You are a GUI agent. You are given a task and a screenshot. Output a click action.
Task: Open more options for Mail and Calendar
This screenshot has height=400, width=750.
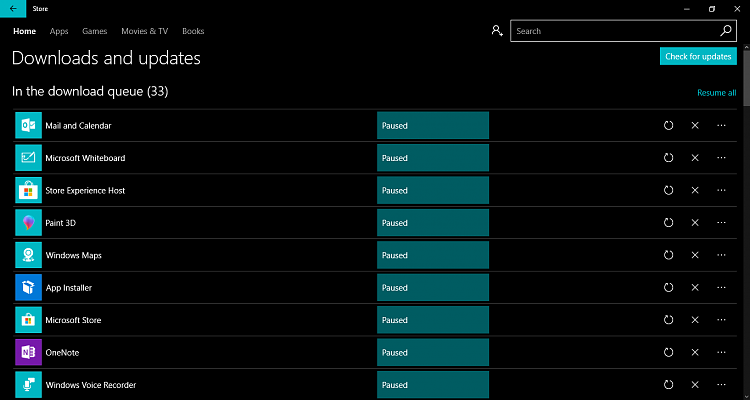click(x=721, y=126)
